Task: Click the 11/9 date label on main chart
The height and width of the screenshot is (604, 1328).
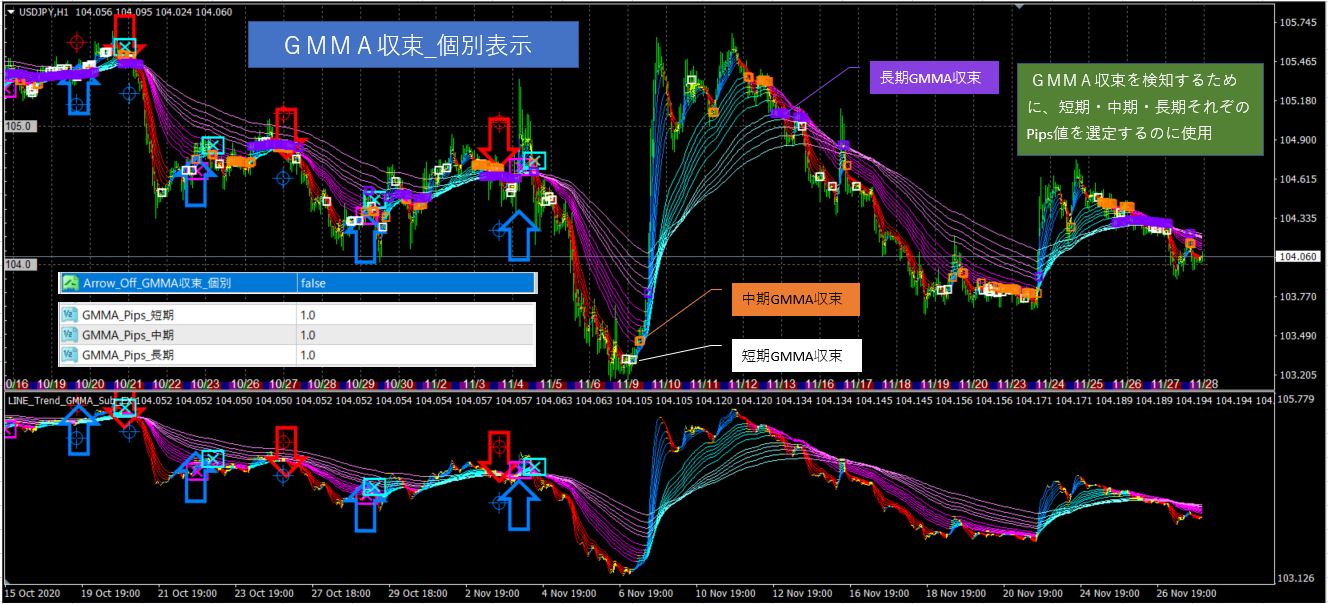Action: (x=628, y=384)
